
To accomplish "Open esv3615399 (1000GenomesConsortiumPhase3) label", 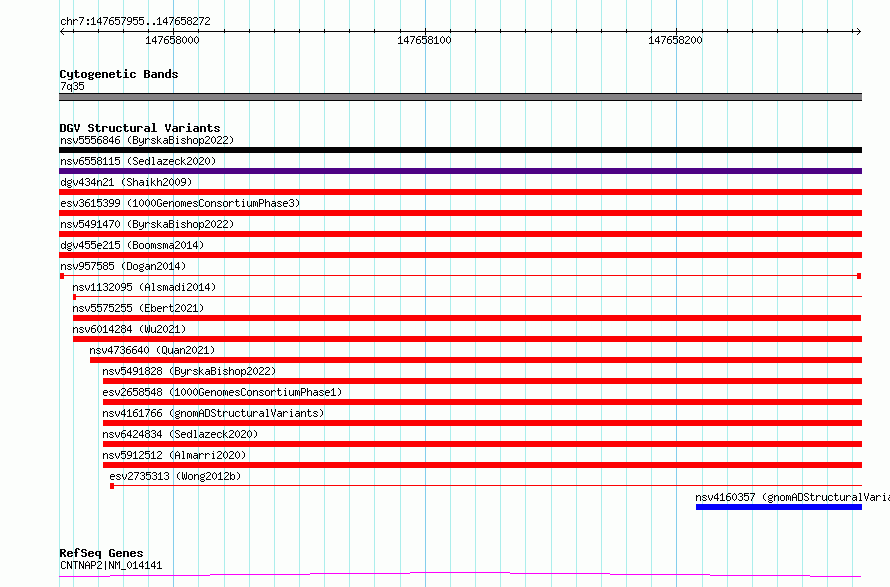I will point(180,203).
